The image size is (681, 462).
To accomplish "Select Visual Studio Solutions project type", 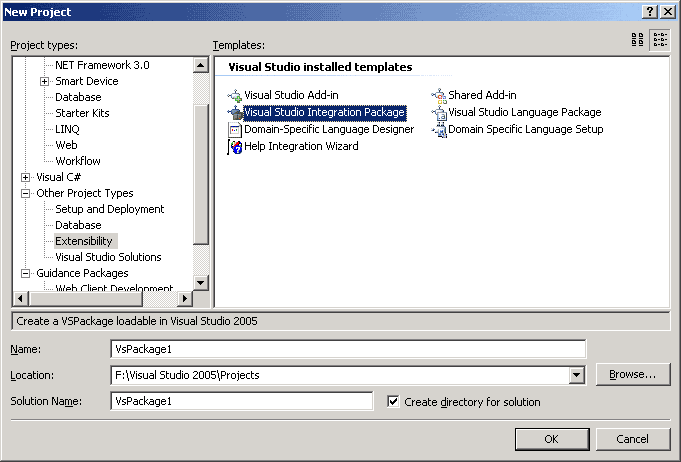I will click(108, 257).
